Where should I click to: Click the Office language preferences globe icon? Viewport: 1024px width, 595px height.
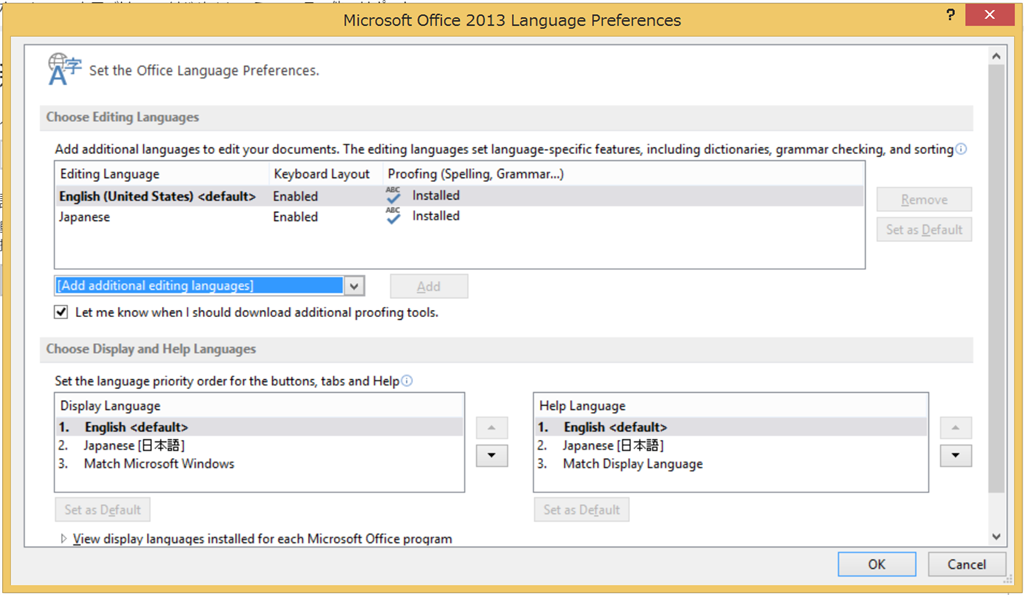(64, 69)
